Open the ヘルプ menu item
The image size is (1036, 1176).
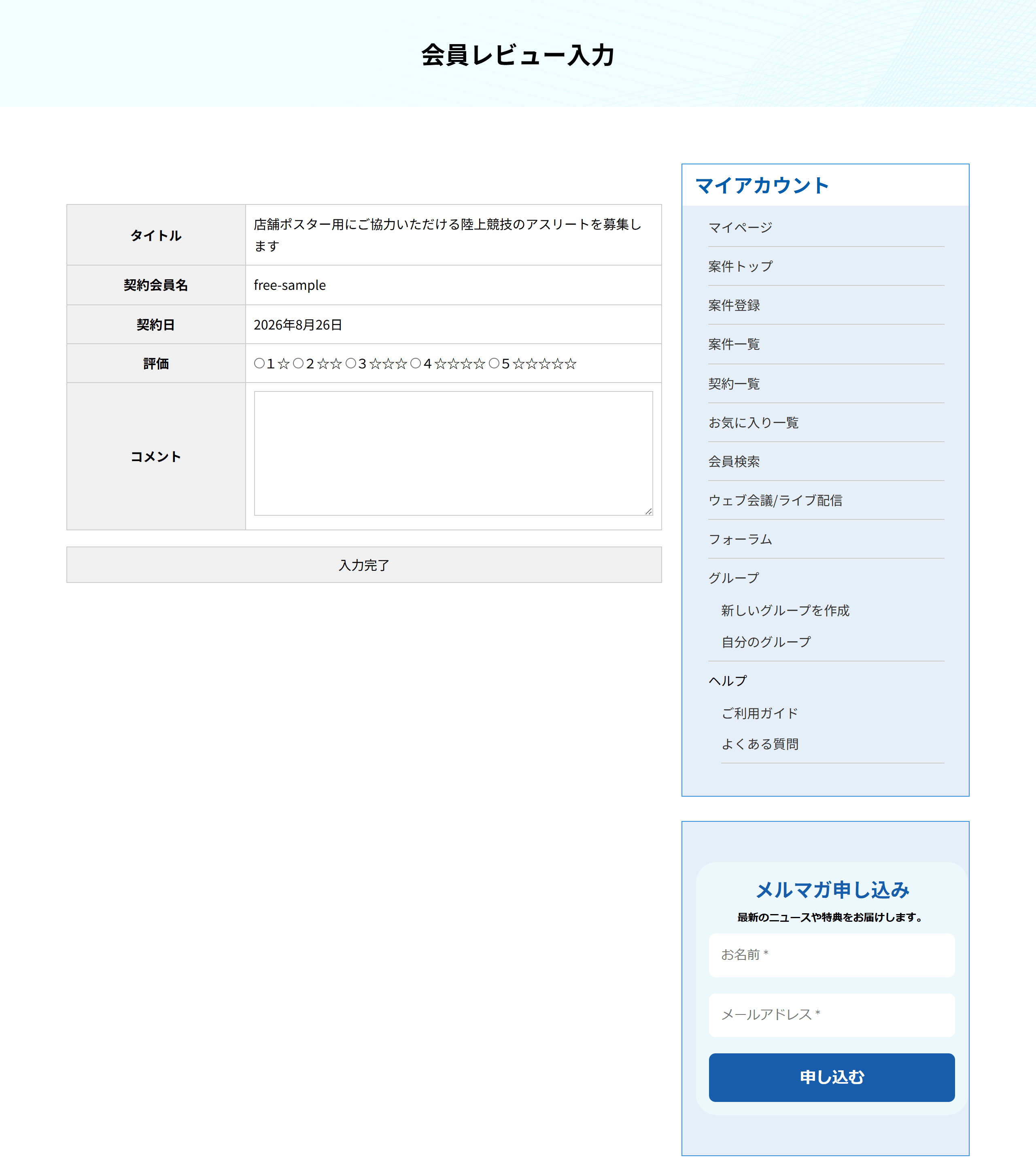pos(728,681)
